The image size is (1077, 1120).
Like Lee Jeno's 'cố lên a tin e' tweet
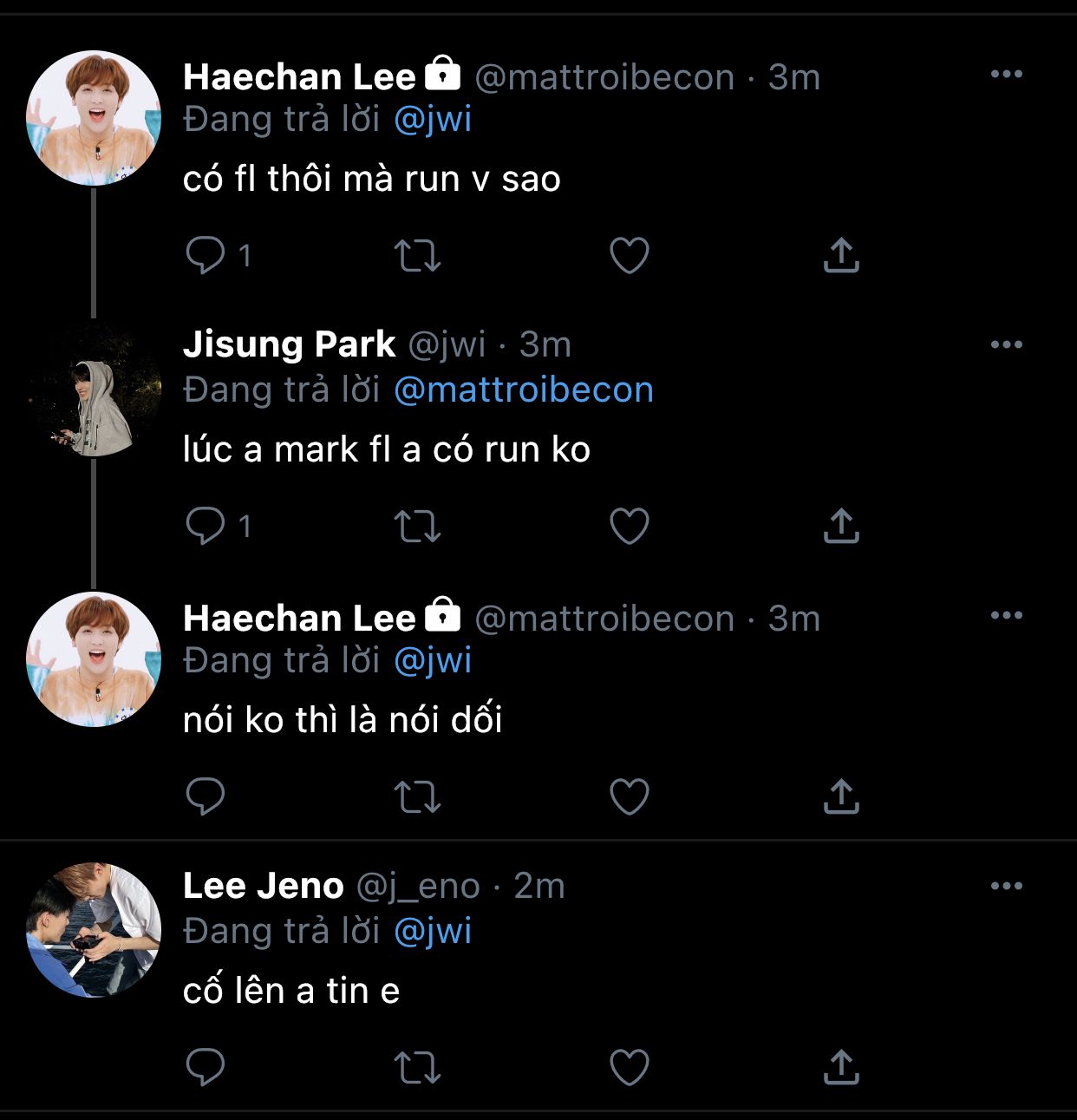tap(630, 1067)
